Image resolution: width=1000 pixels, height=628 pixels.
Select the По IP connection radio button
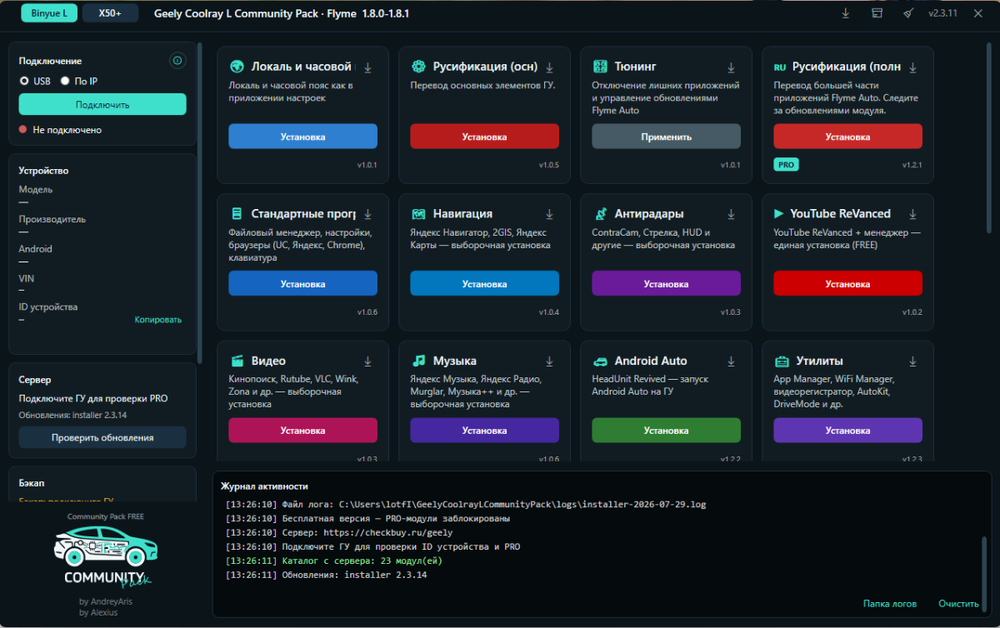coord(64,81)
